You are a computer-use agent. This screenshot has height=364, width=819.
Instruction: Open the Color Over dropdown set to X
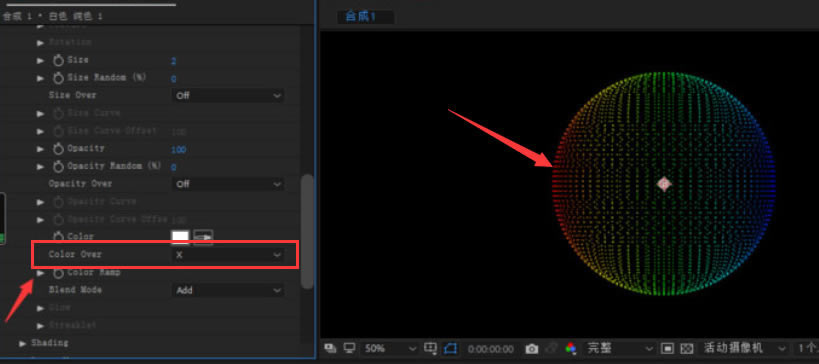[x=228, y=255]
